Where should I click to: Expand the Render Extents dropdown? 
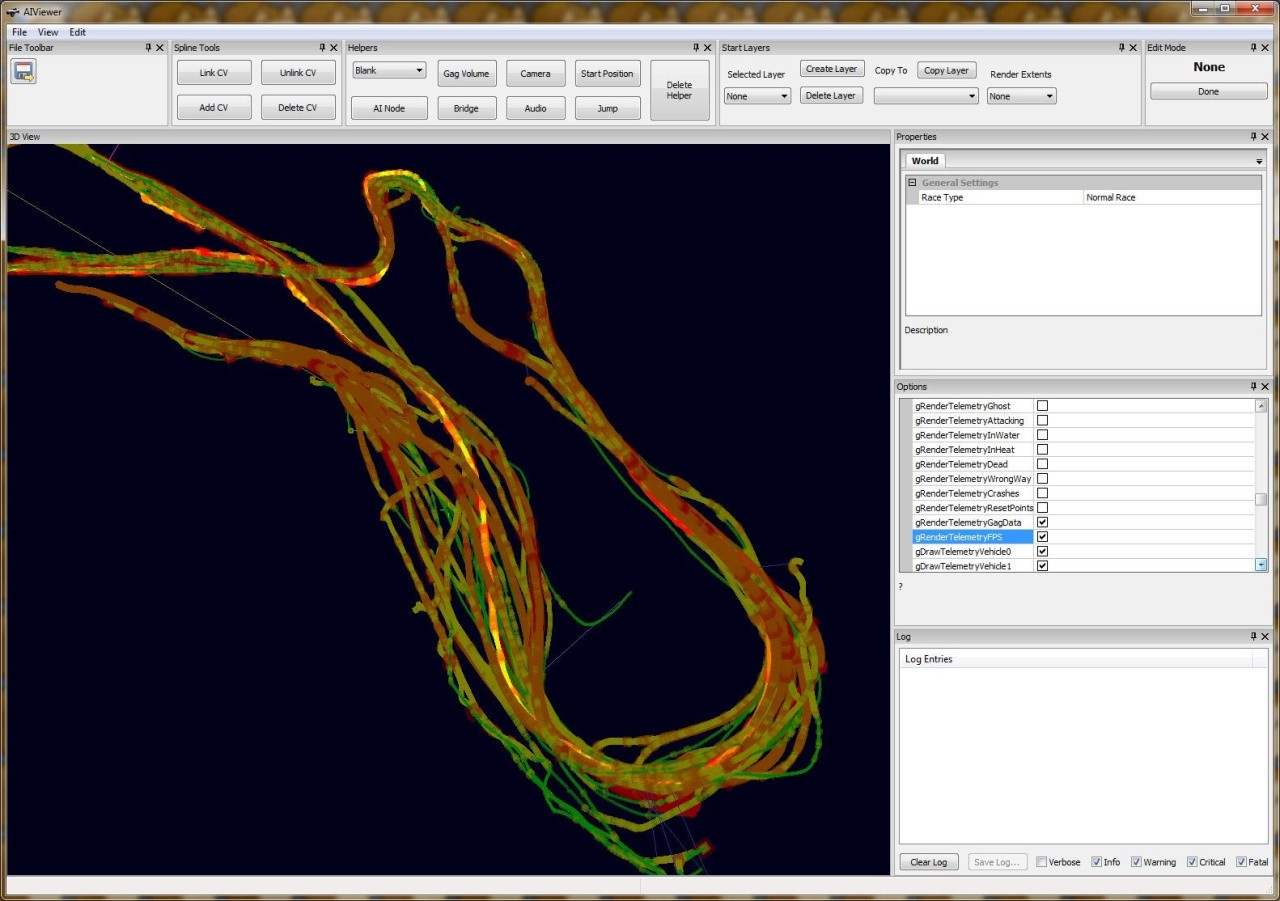point(1021,96)
